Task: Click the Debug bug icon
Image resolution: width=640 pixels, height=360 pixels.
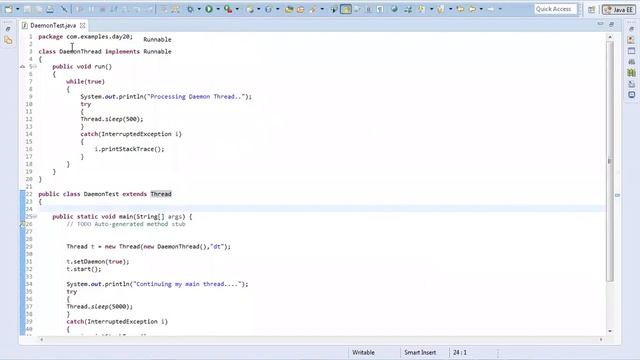Action: pos(190,9)
